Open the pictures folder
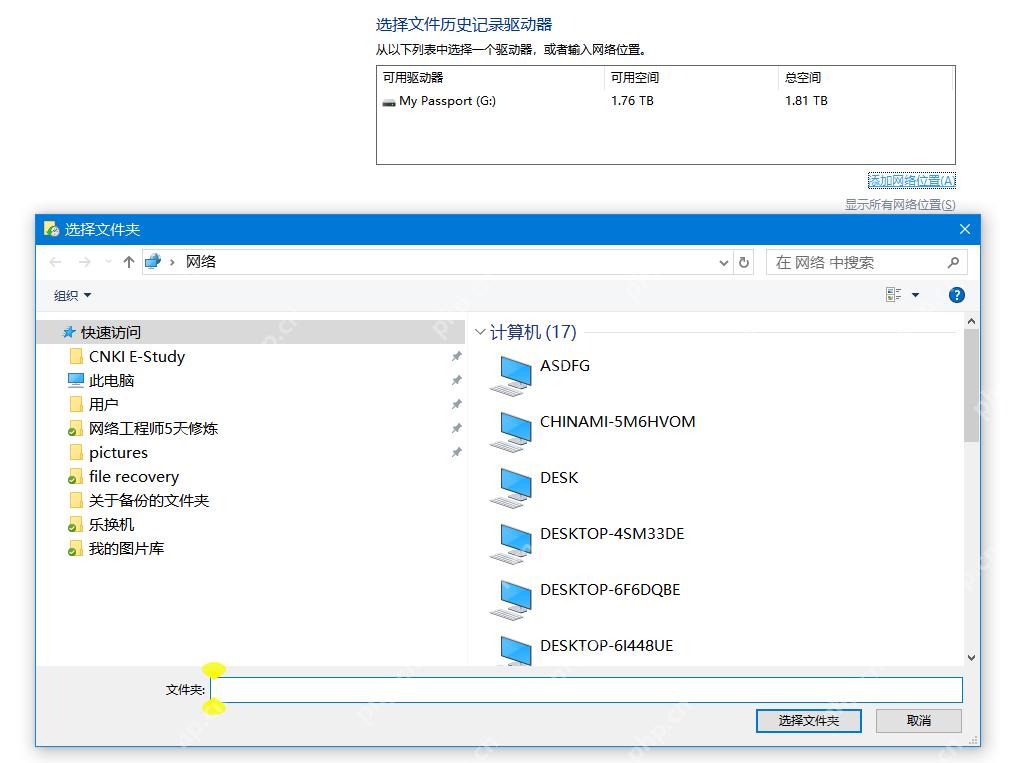Image resolution: width=1012 pixels, height=763 pixels. [118, 453]
